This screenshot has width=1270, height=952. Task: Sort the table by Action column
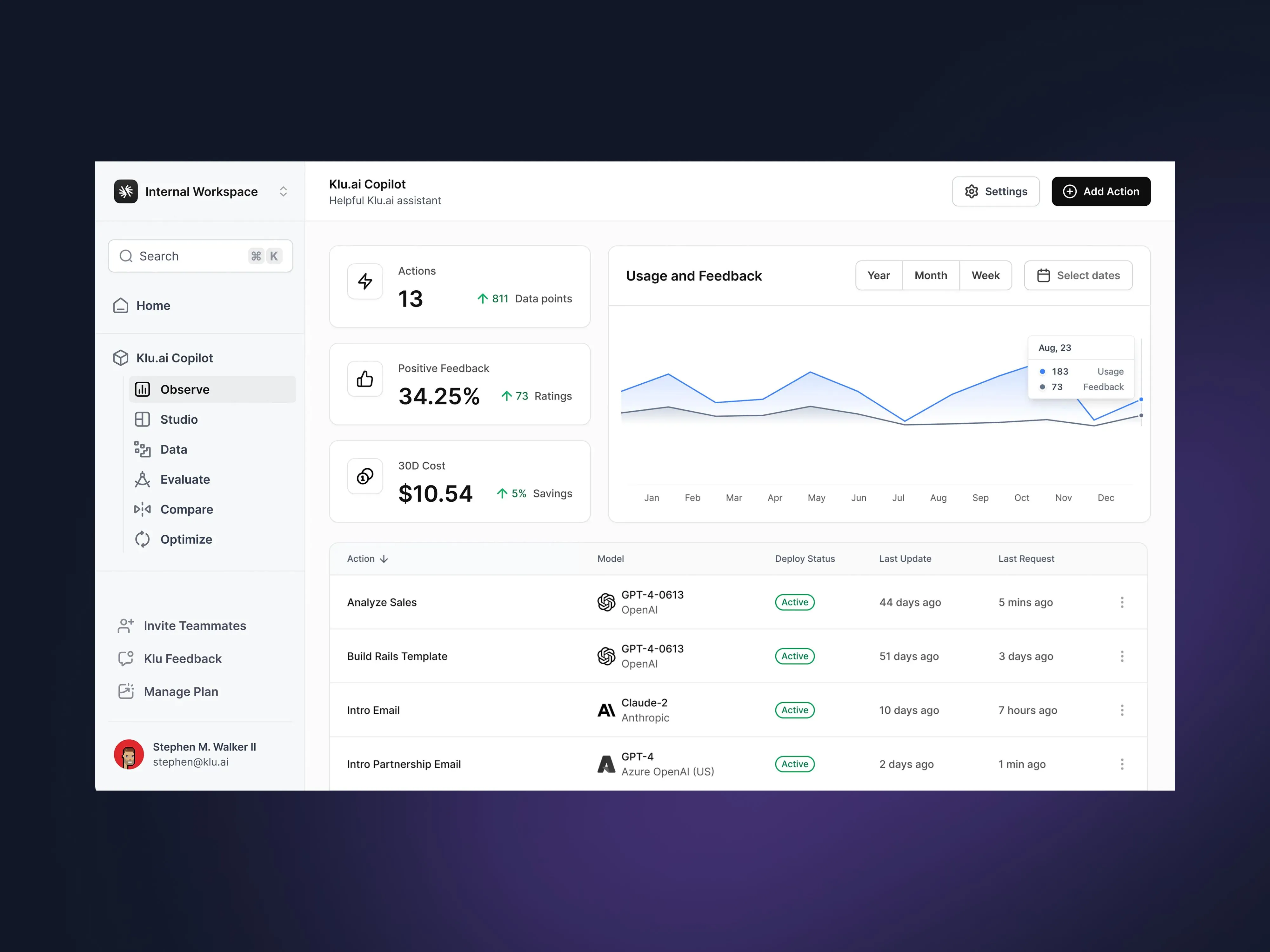click(367, 559)
